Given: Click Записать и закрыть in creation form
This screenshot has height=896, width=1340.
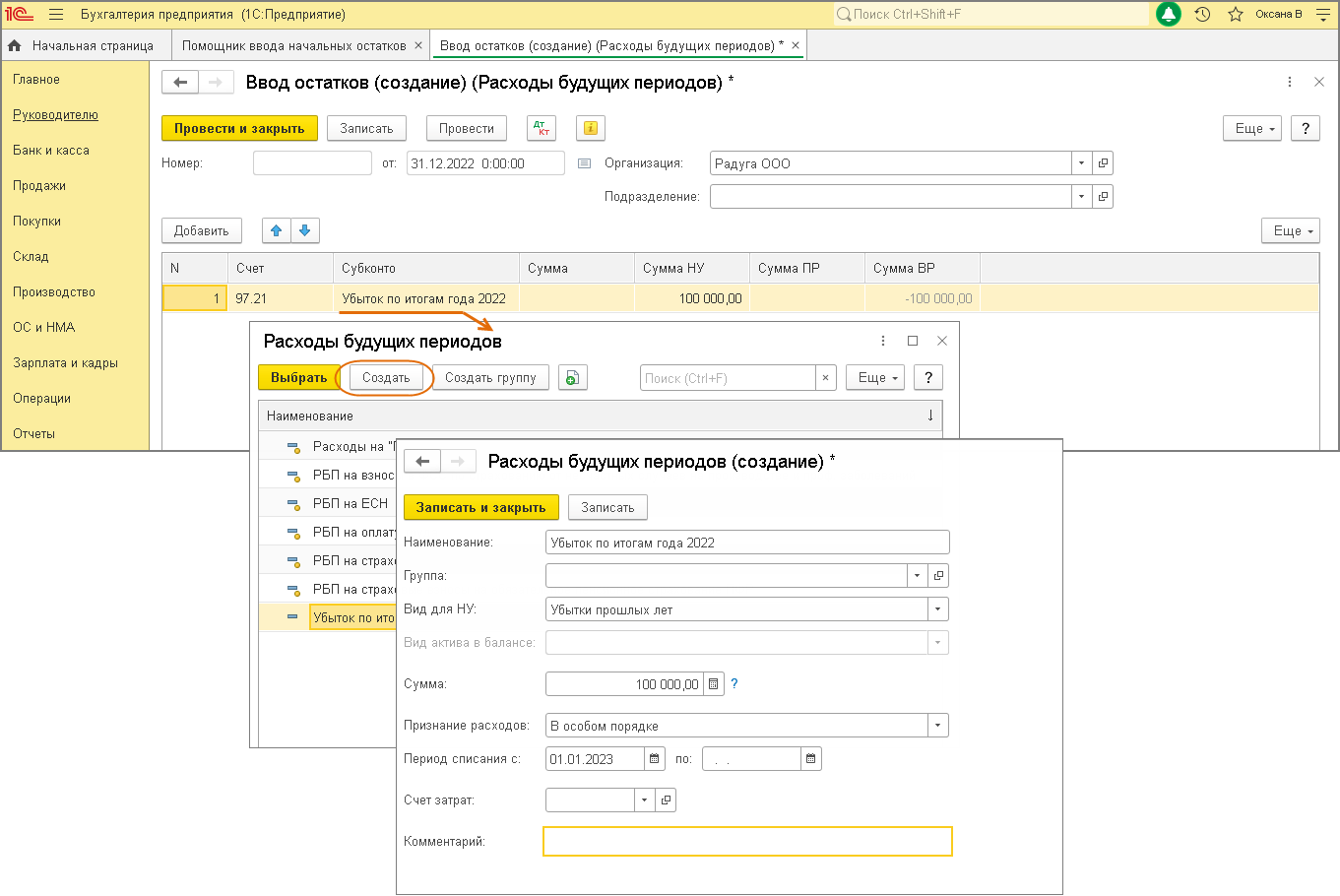Looking at the screenshot, I should point(480,507).
